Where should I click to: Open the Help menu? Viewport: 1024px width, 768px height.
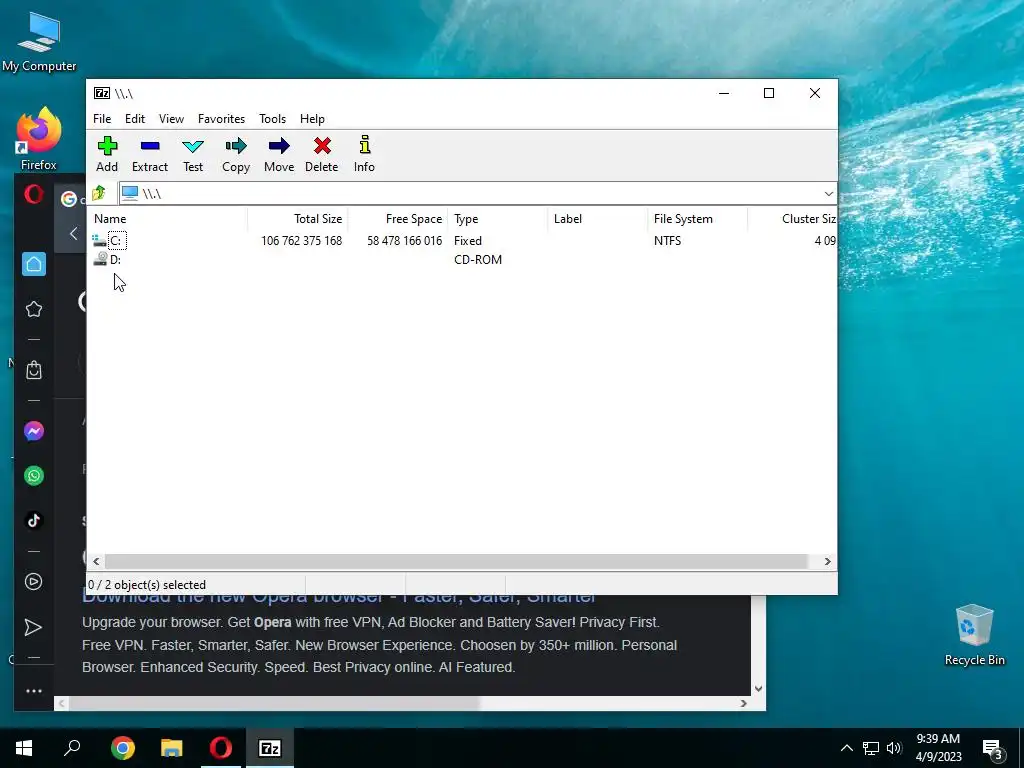click(x=312, y=119)
